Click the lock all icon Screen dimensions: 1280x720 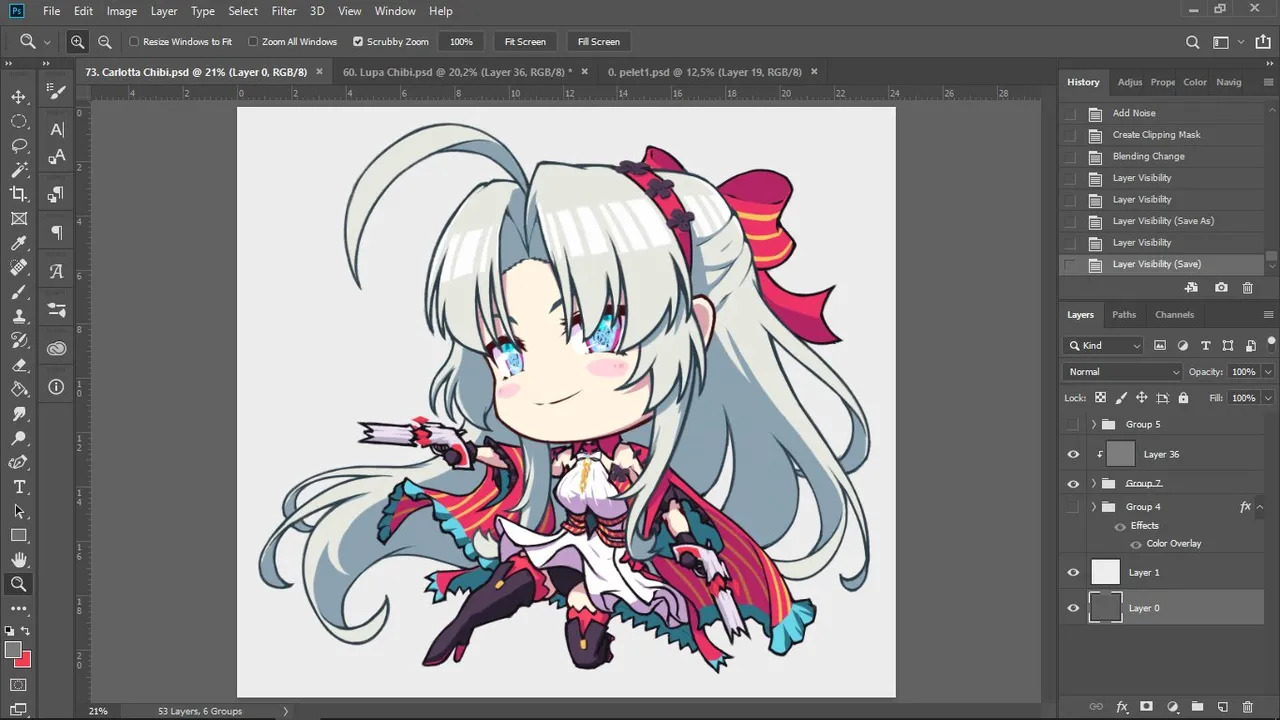click(1183, 398)
